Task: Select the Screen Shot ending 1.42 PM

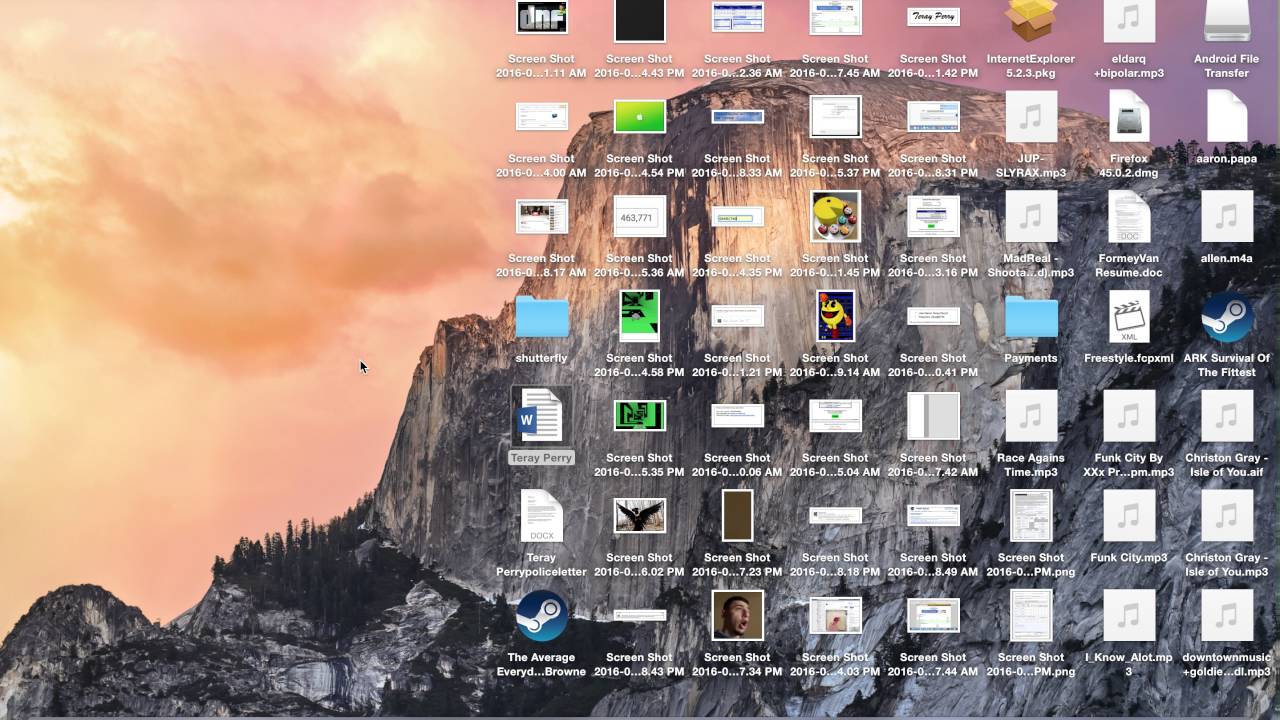Action: (933, 16)
